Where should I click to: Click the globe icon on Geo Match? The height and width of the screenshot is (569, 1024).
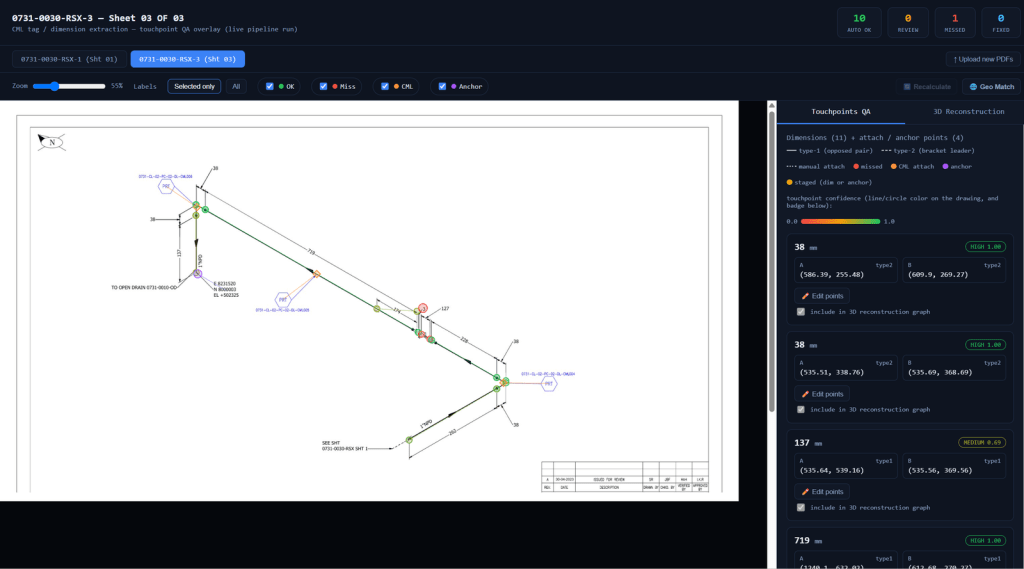coord(973,86)
